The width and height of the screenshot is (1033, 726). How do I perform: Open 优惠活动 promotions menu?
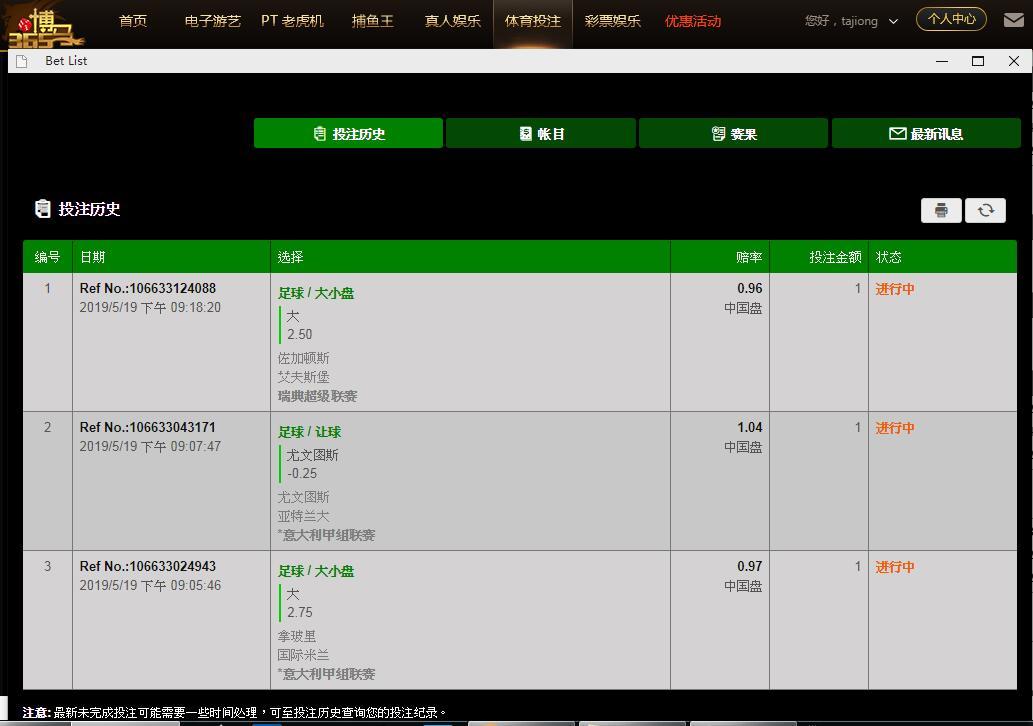[x=693, y=21]
